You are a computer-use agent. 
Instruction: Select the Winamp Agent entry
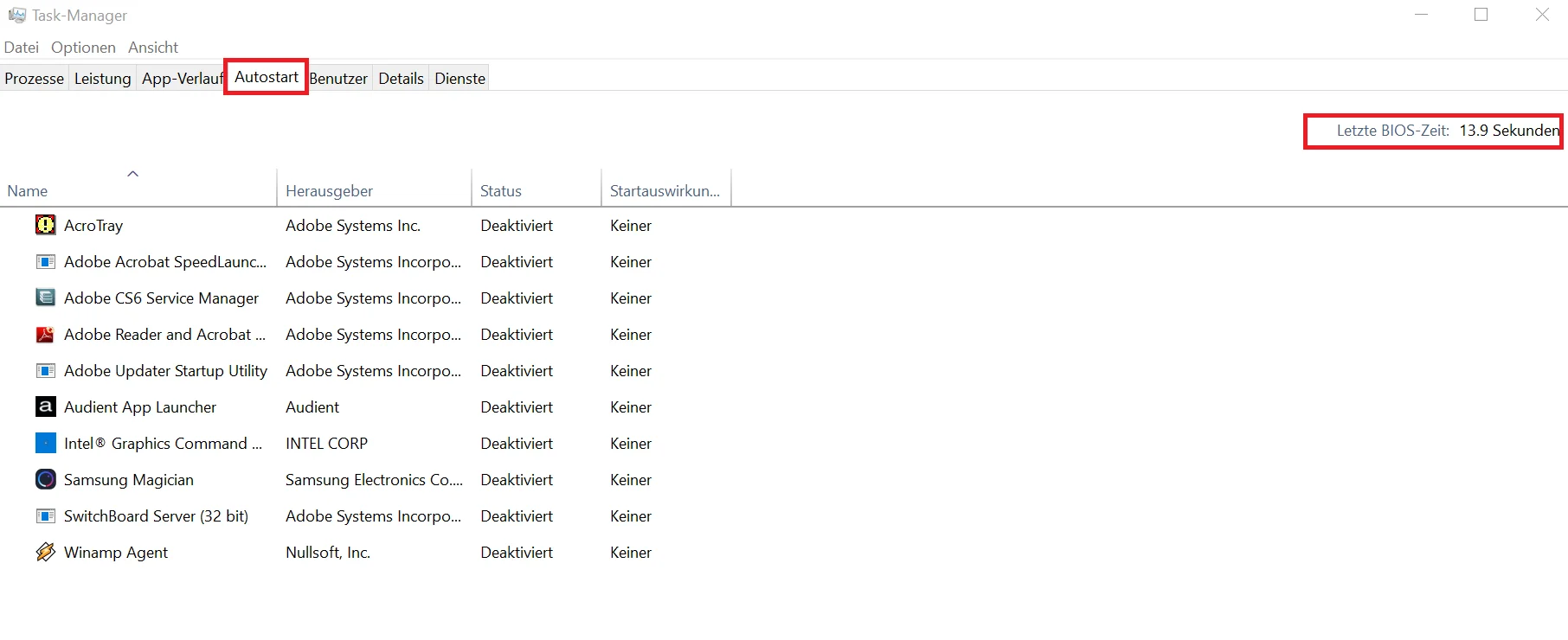(116, 553)
